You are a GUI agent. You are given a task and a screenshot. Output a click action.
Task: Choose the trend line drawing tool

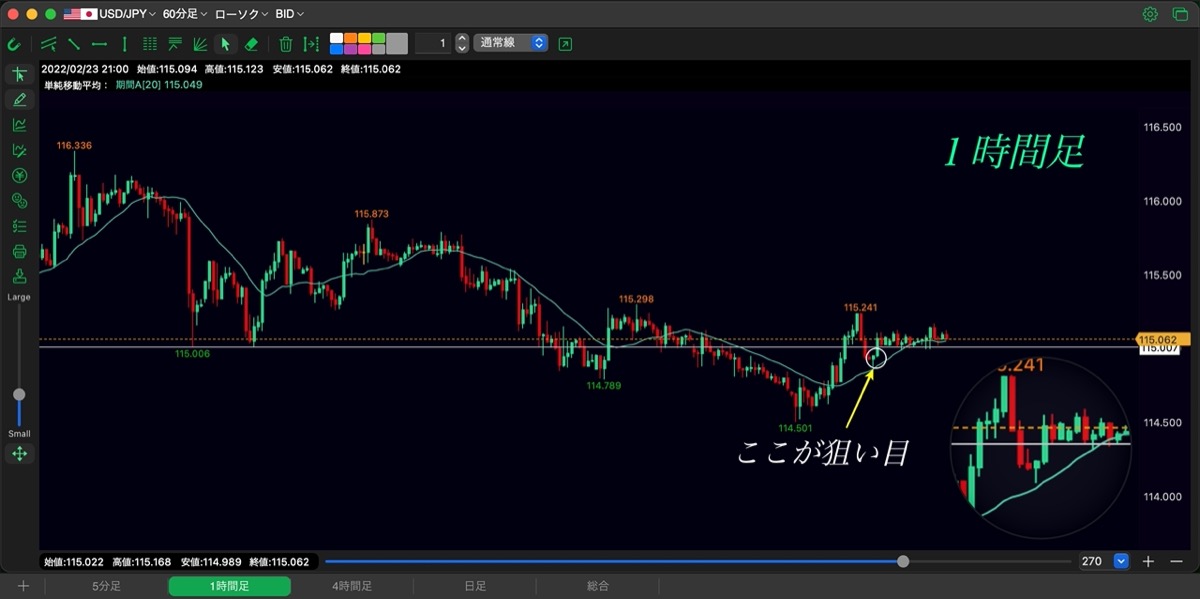coord(74,44)
